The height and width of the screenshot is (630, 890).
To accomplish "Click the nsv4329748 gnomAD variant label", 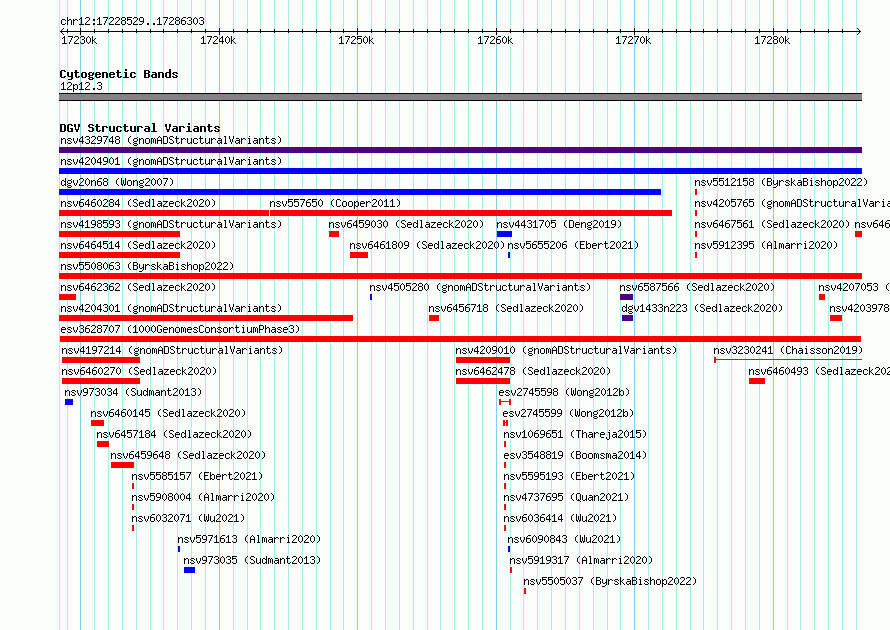I will [x=171, y=140].
